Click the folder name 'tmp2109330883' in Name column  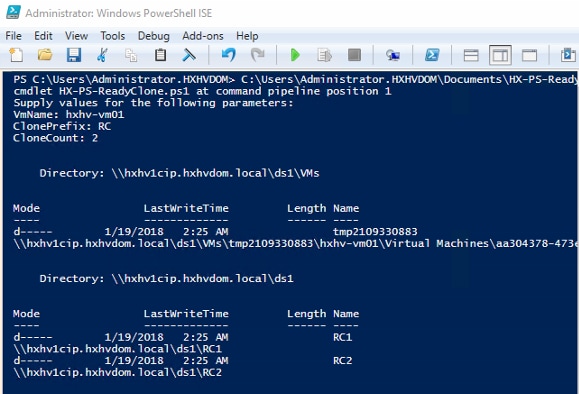pos(375,232)
